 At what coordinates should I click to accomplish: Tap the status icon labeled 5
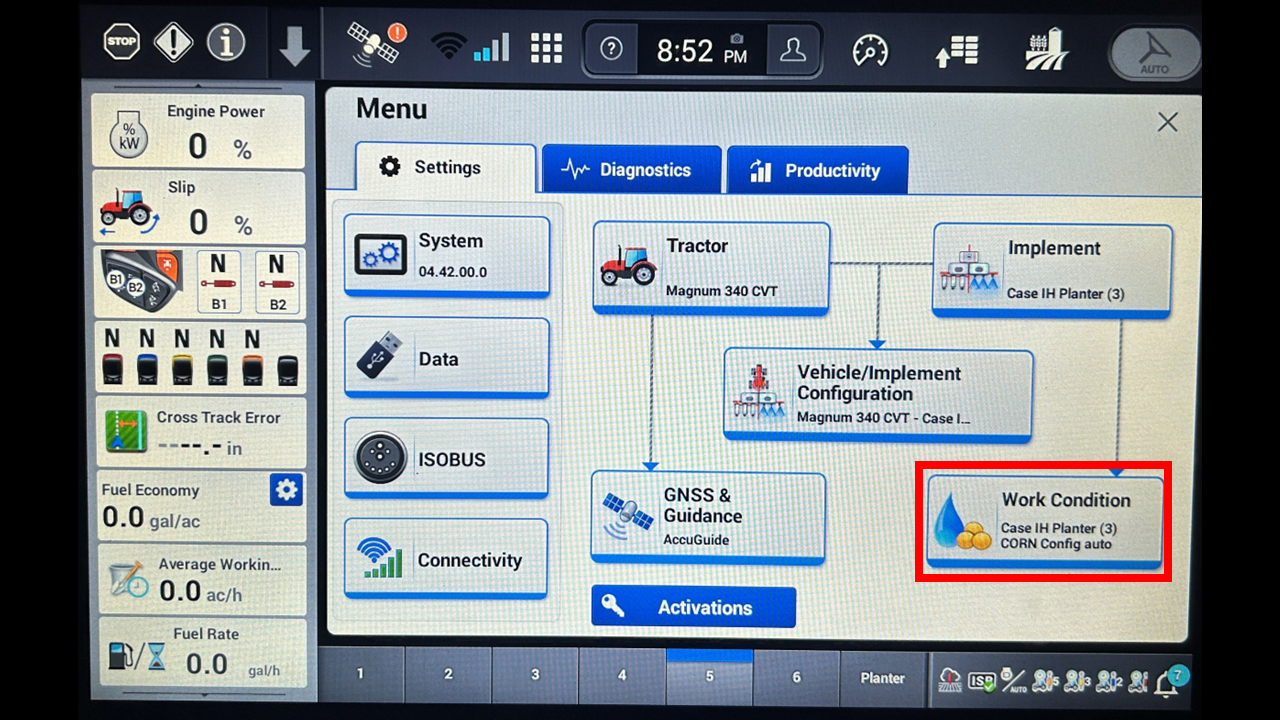point(1046,681)
